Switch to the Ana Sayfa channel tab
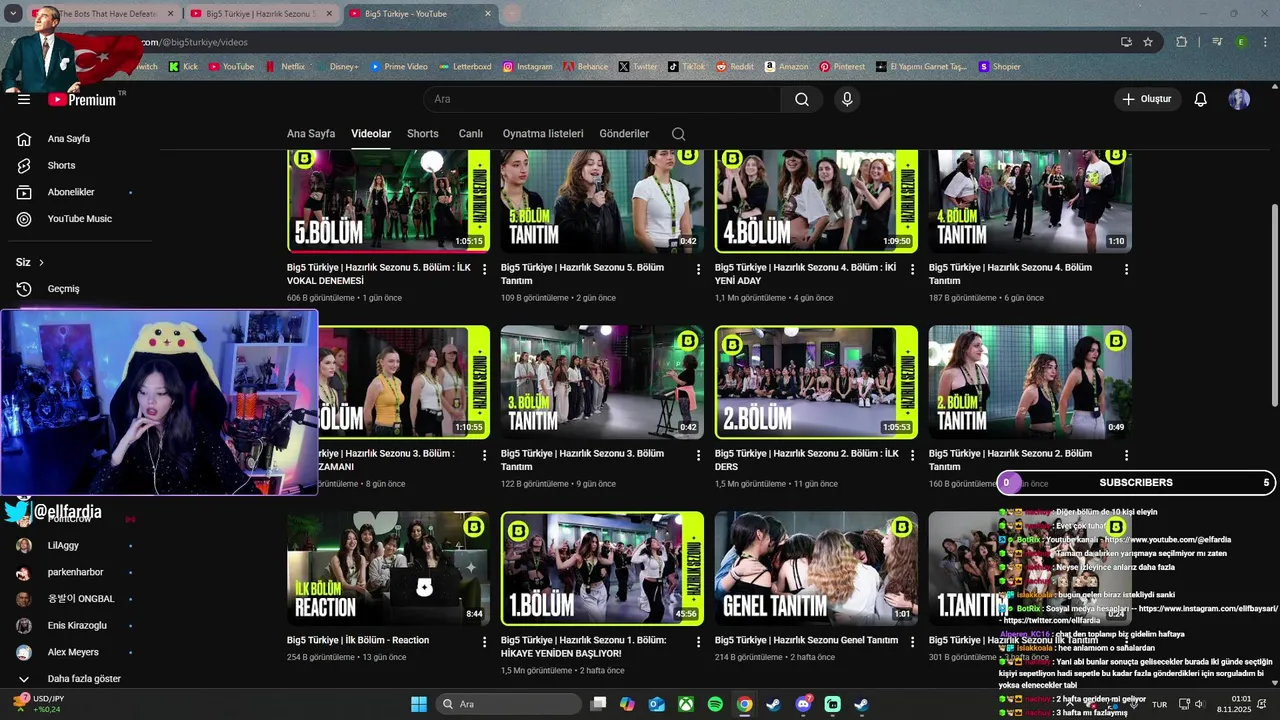 [311, 134]
